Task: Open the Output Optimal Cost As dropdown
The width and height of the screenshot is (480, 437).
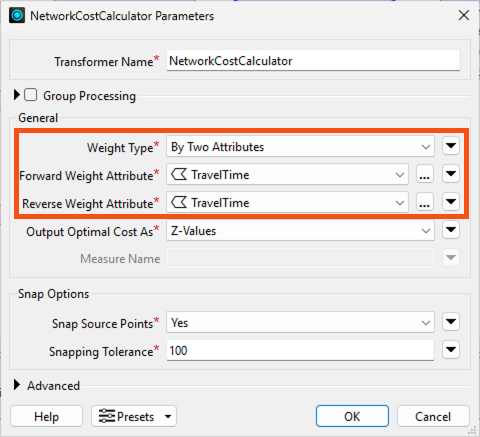Action: click(300, 230)
